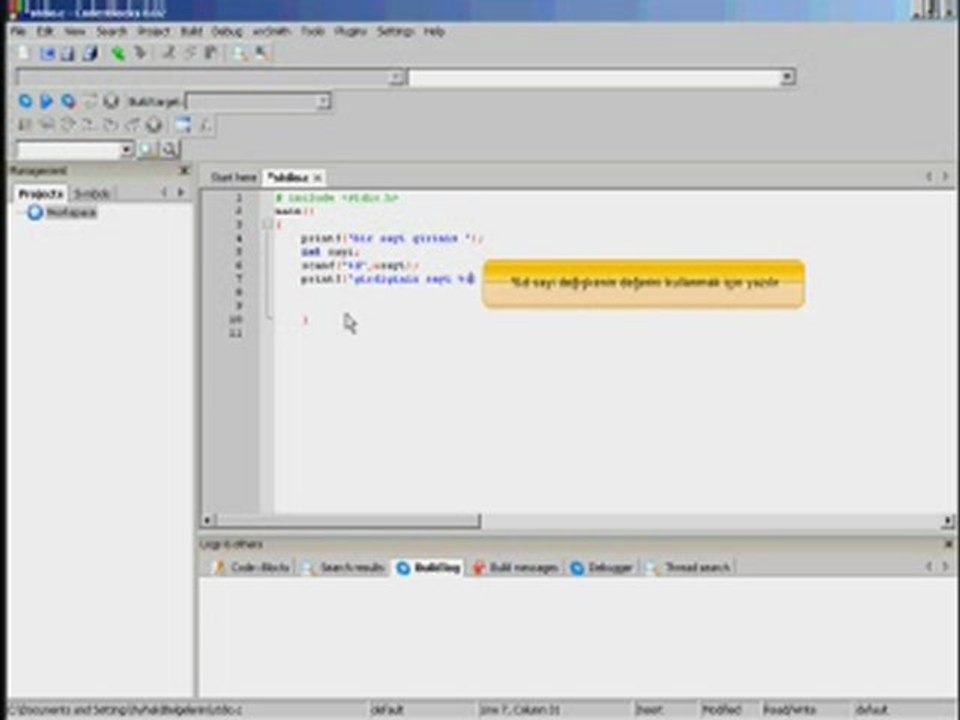The width and height of the screenshot is (960, 720).
Task: Collapse the code fold marker at line 3
Action: pyautogui.click(x=268, y=225)
